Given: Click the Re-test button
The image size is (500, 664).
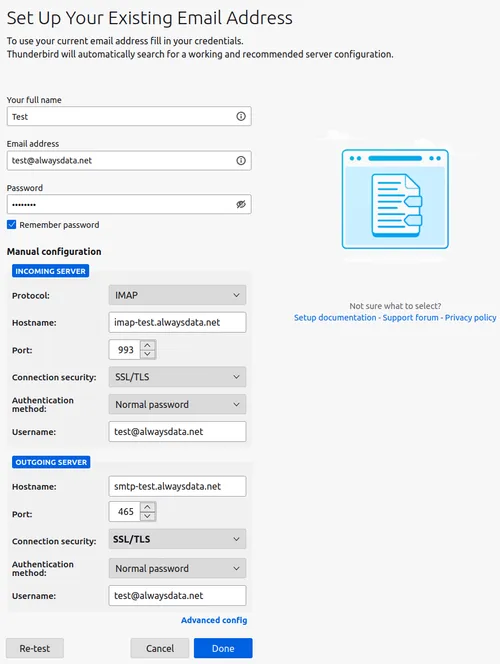Looking at the screenshot, I should (35, 648).
